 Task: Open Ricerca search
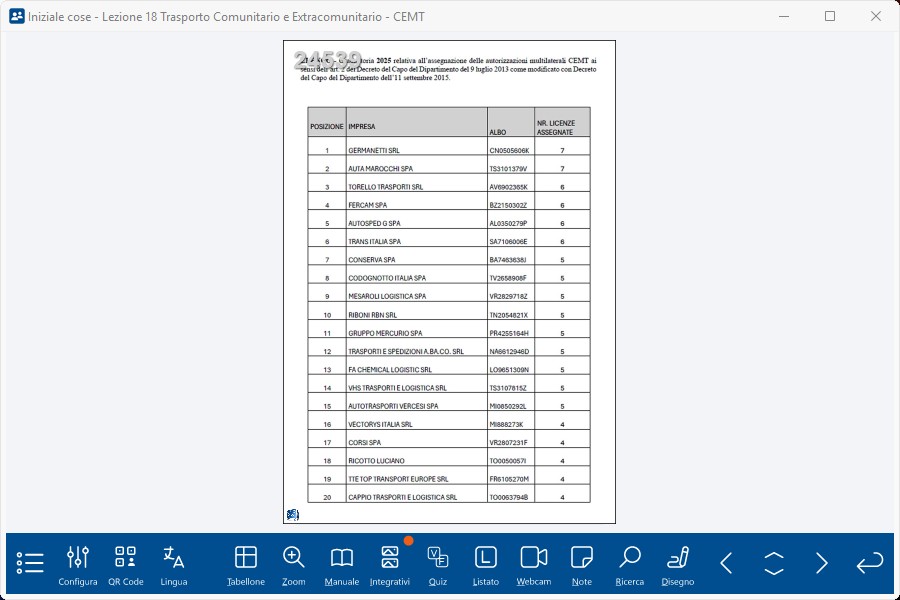630,565
